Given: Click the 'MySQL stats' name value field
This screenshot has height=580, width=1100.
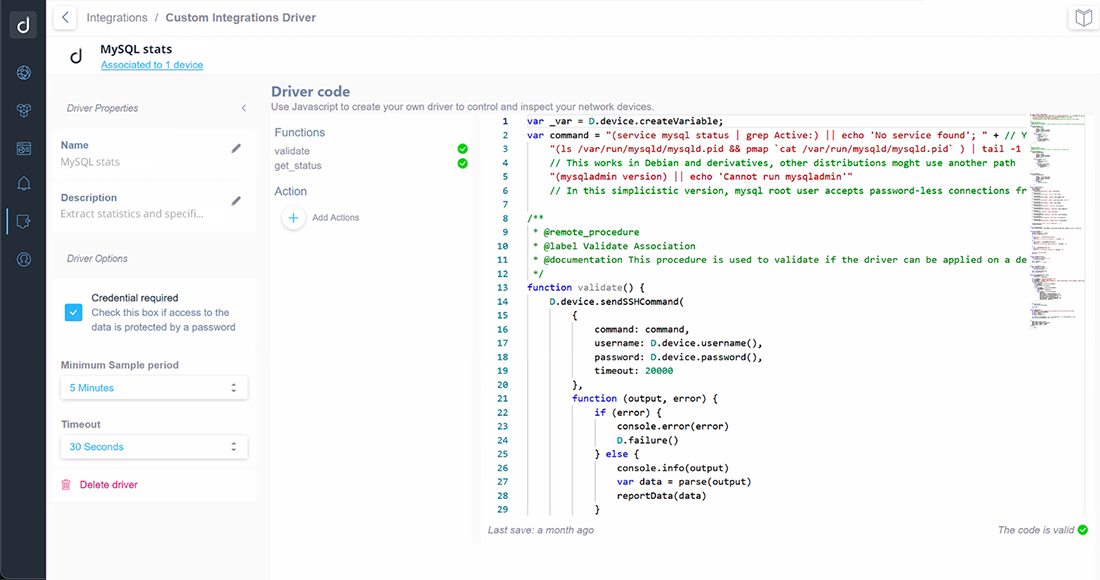Looking at the screenshot, I should pos(90,162).
